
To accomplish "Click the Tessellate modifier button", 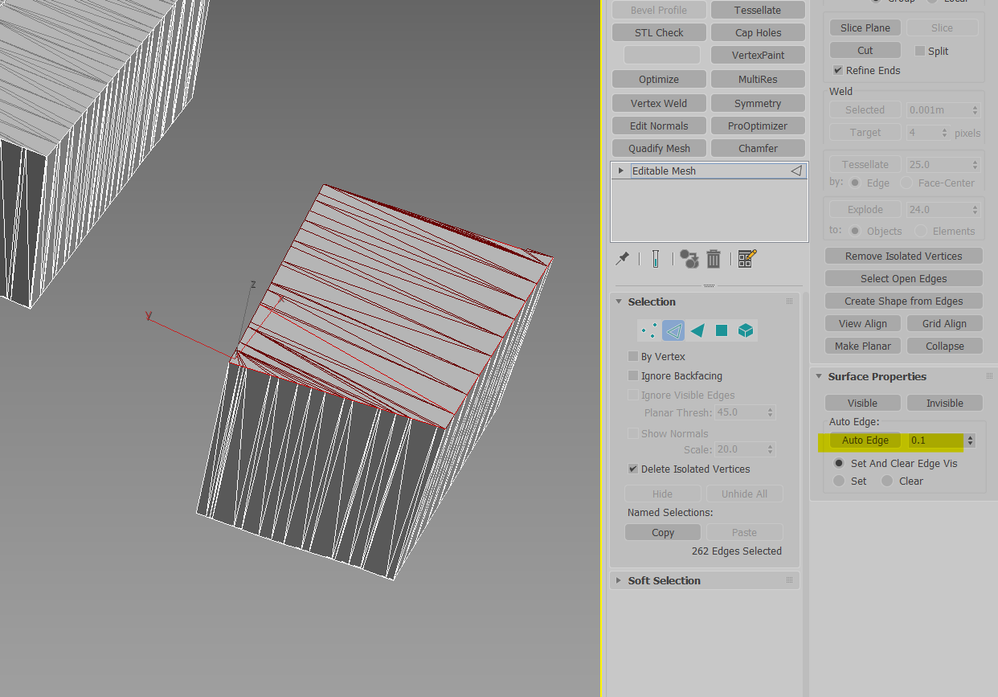I will pyautogui.click(x=757, y=10).
